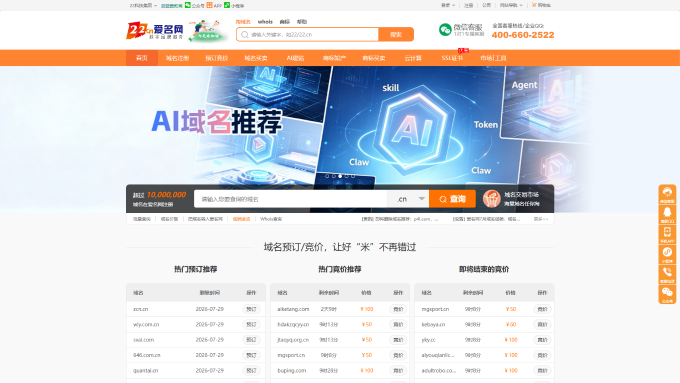The height and width of the screenshot is (383, 680).
Task: Open the mobile APP sidebar icon
Action: coord(667,235)
